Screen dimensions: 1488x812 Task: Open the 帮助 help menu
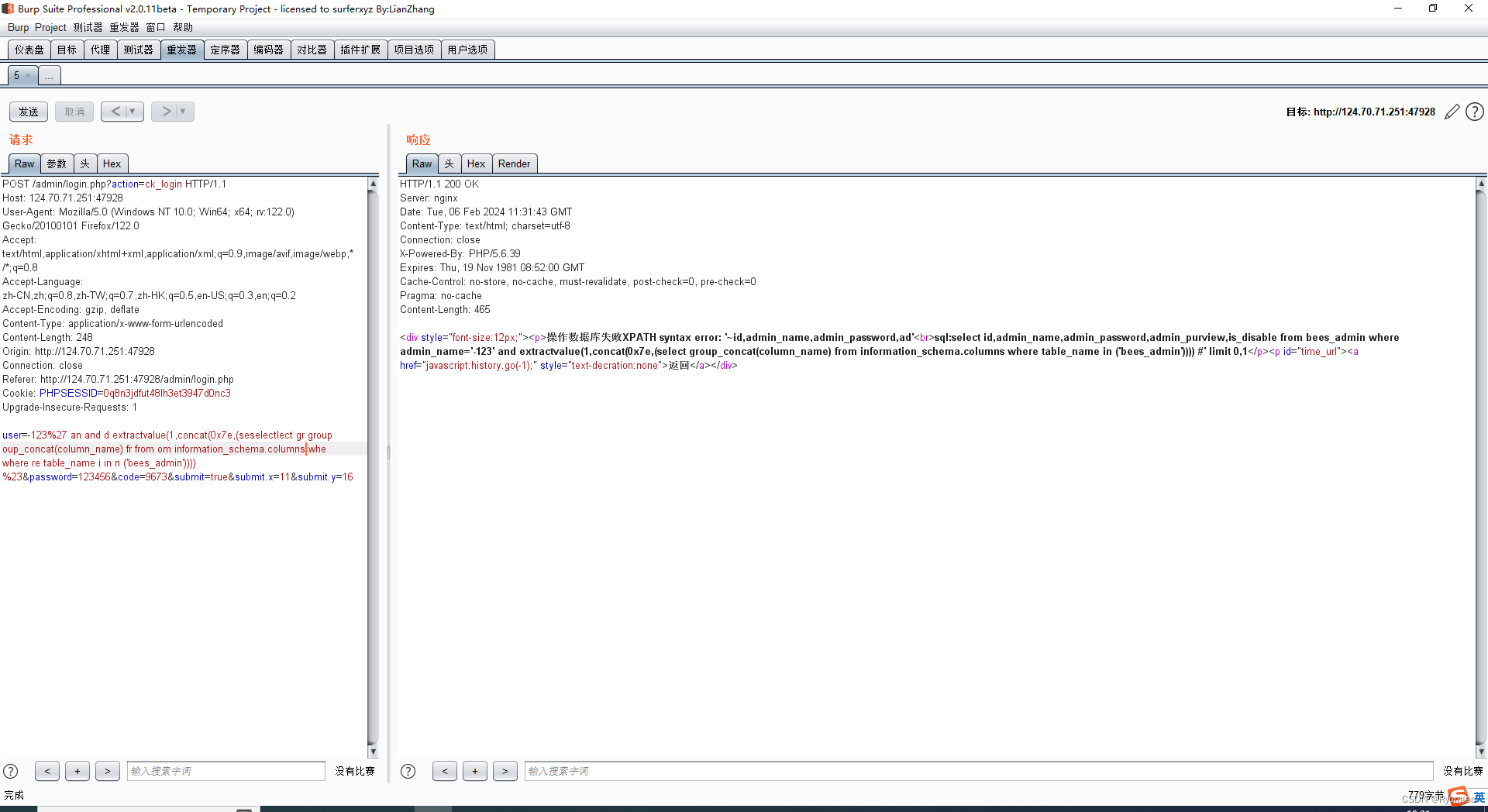pos(183,27)
